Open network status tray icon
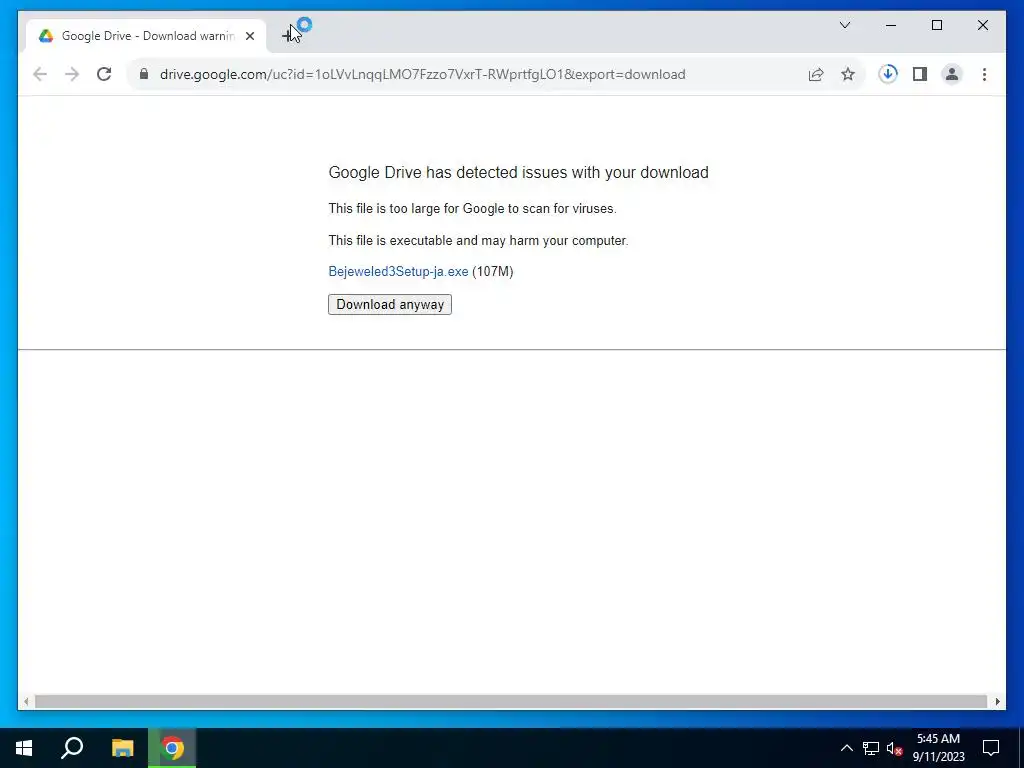 click(x=871, y=748)
